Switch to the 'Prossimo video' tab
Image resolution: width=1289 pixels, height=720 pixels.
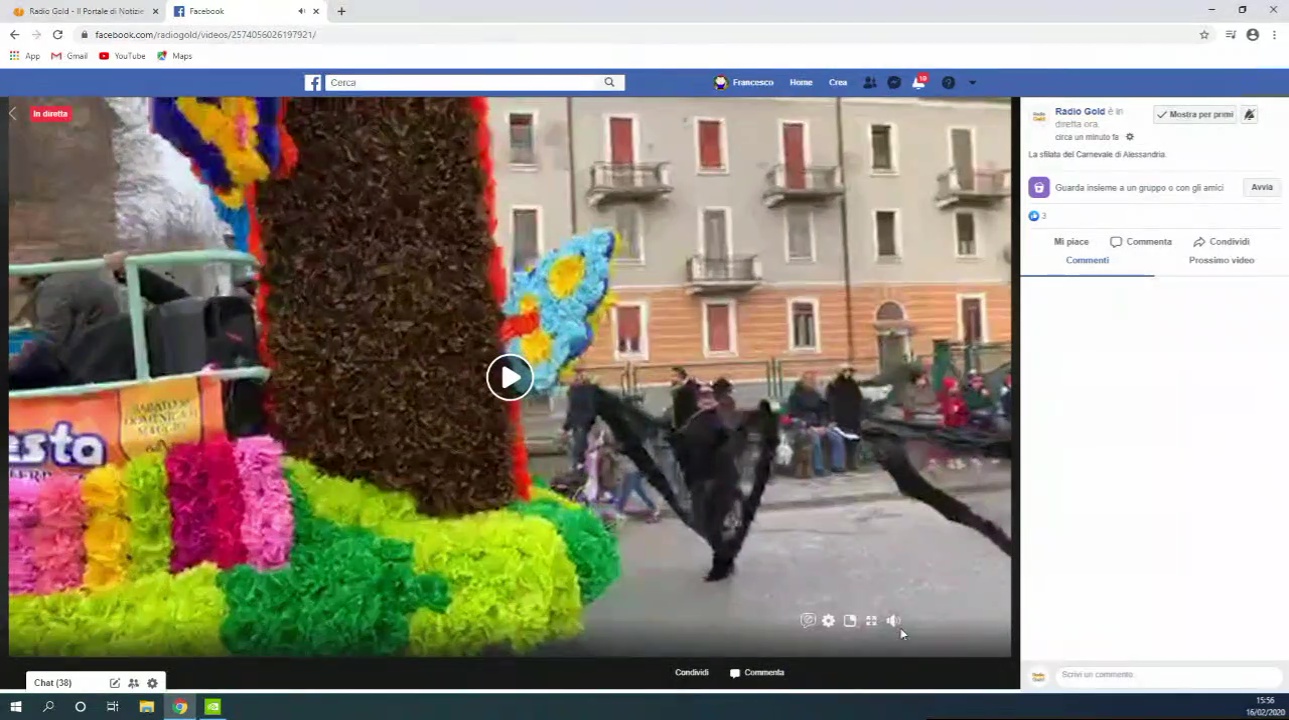pos(1221,260)
